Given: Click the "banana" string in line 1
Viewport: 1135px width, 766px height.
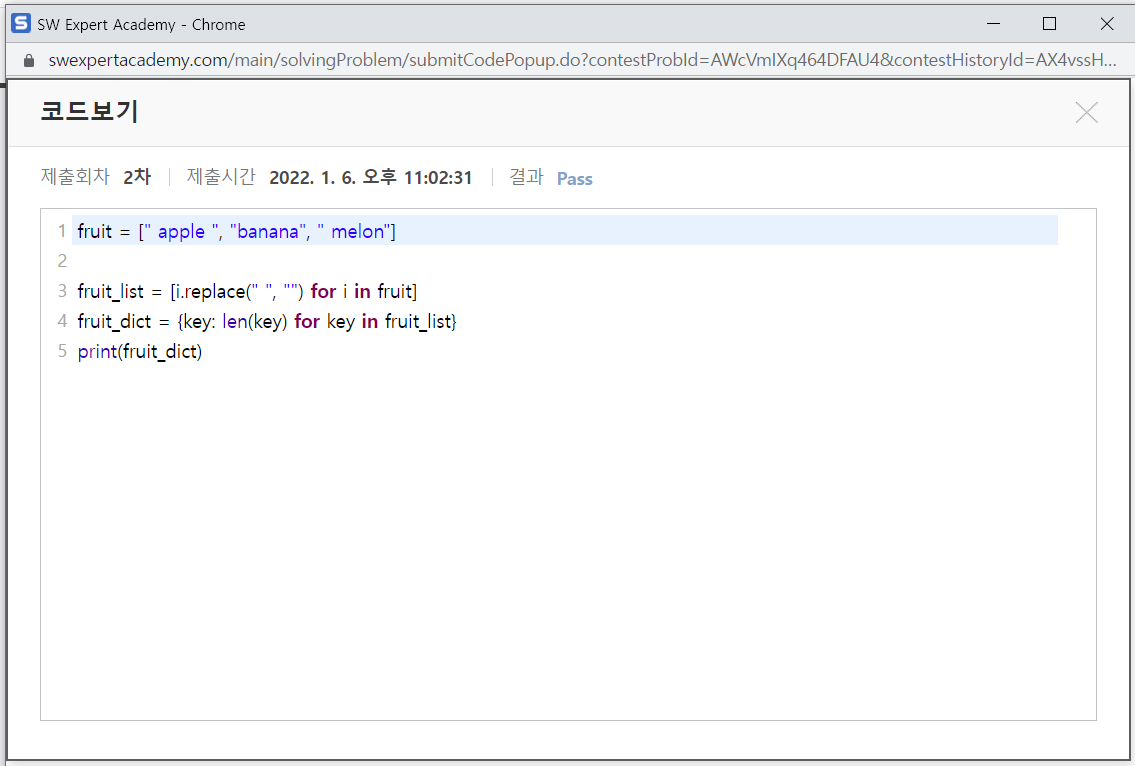Looking at the screenshot, I should [267, 232].
